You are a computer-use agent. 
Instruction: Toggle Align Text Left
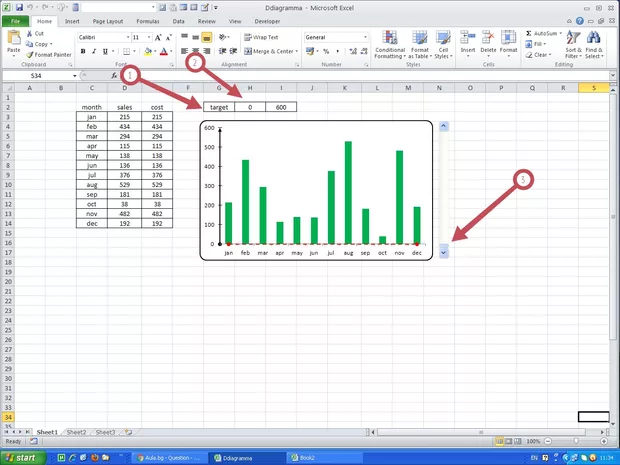(185, 51)
